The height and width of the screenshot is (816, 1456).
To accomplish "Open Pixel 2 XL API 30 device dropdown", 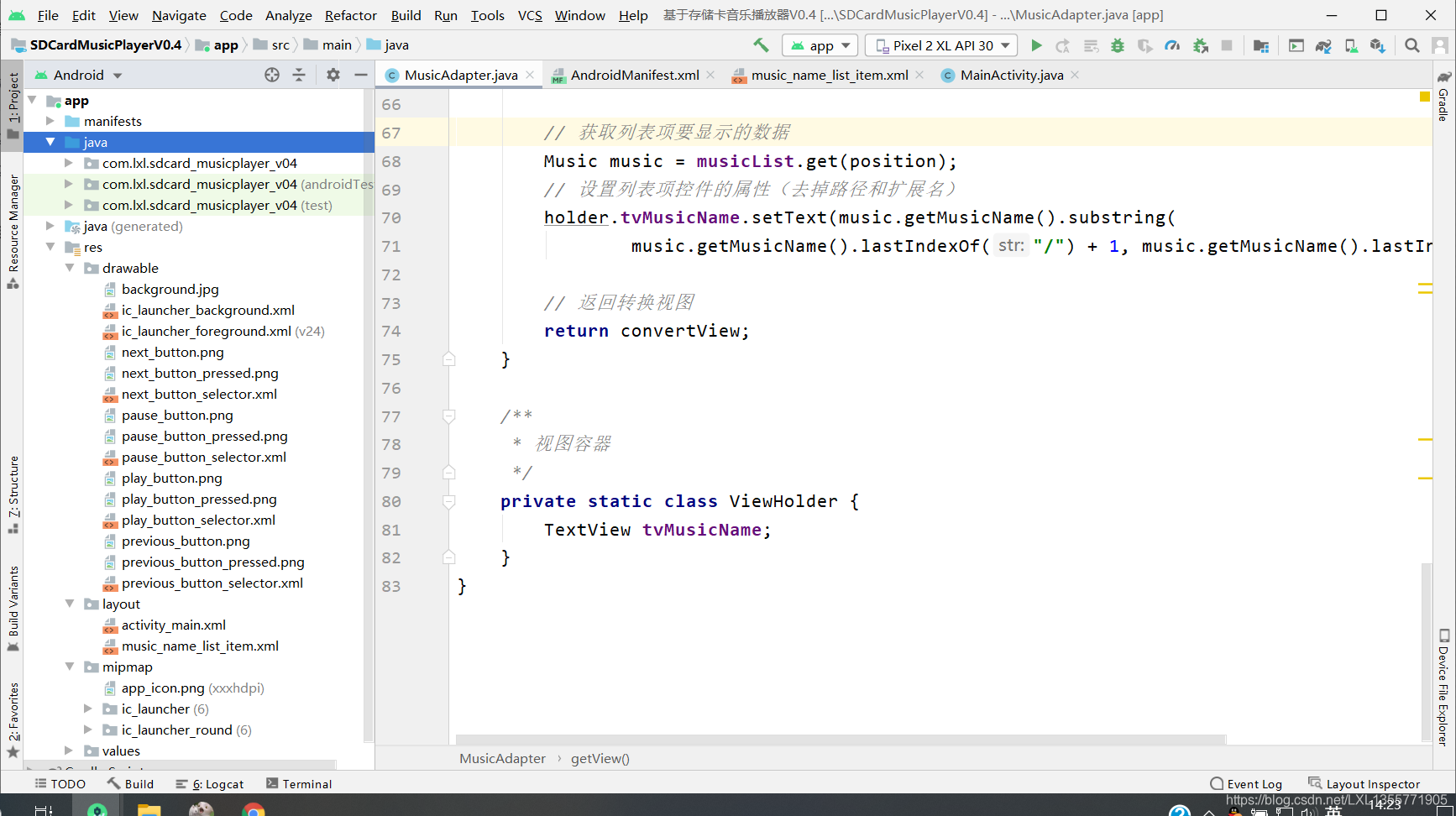I will pos(941,45).
